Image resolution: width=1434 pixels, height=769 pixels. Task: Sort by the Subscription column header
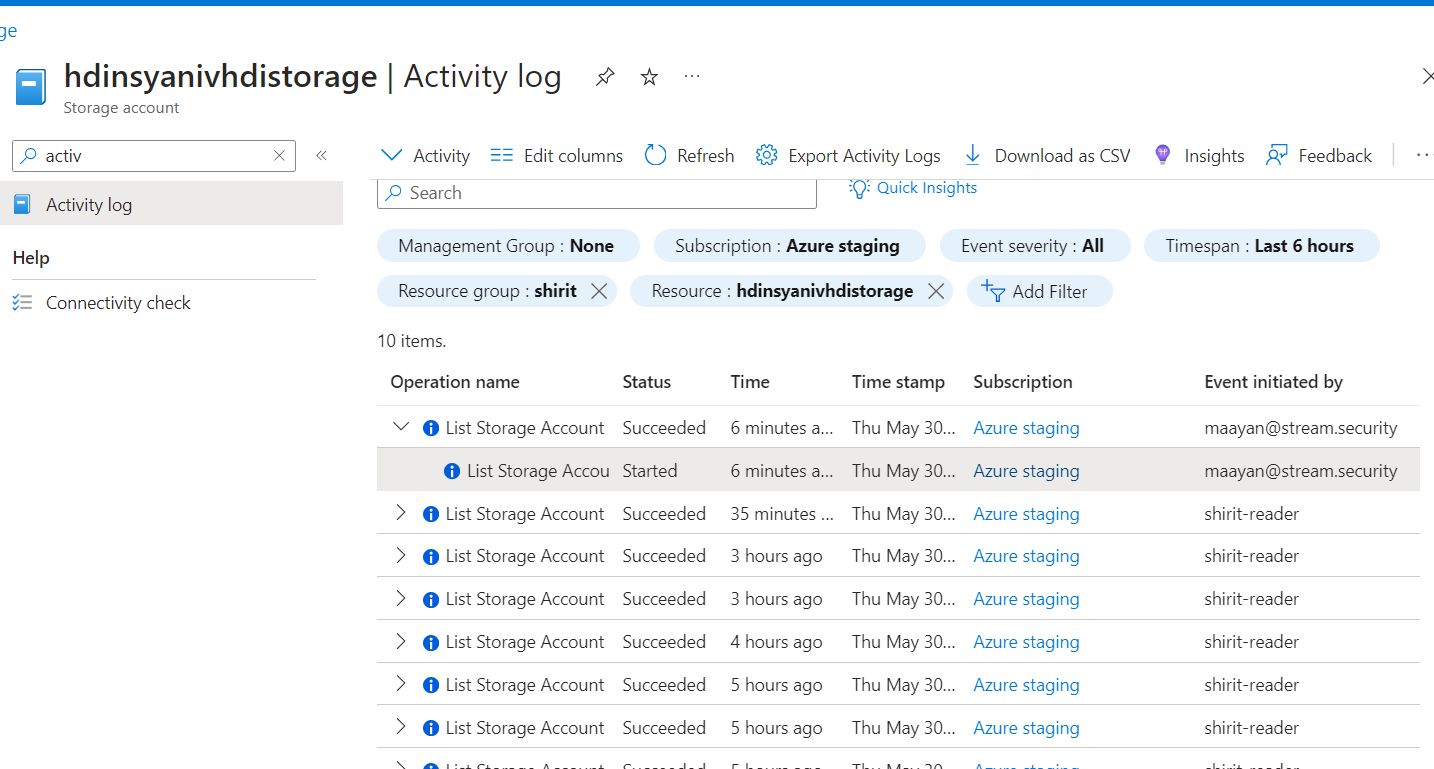[1023, 382]
